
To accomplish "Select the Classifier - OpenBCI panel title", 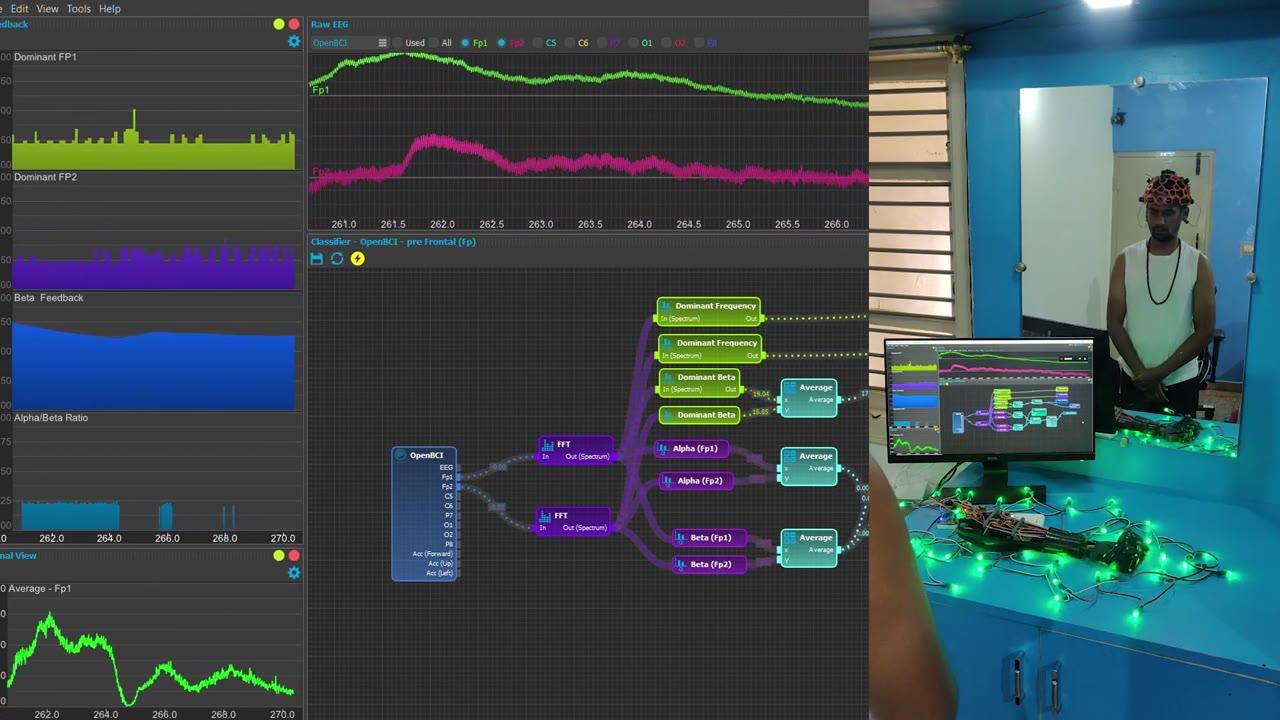I will click(x=393, y=242).
